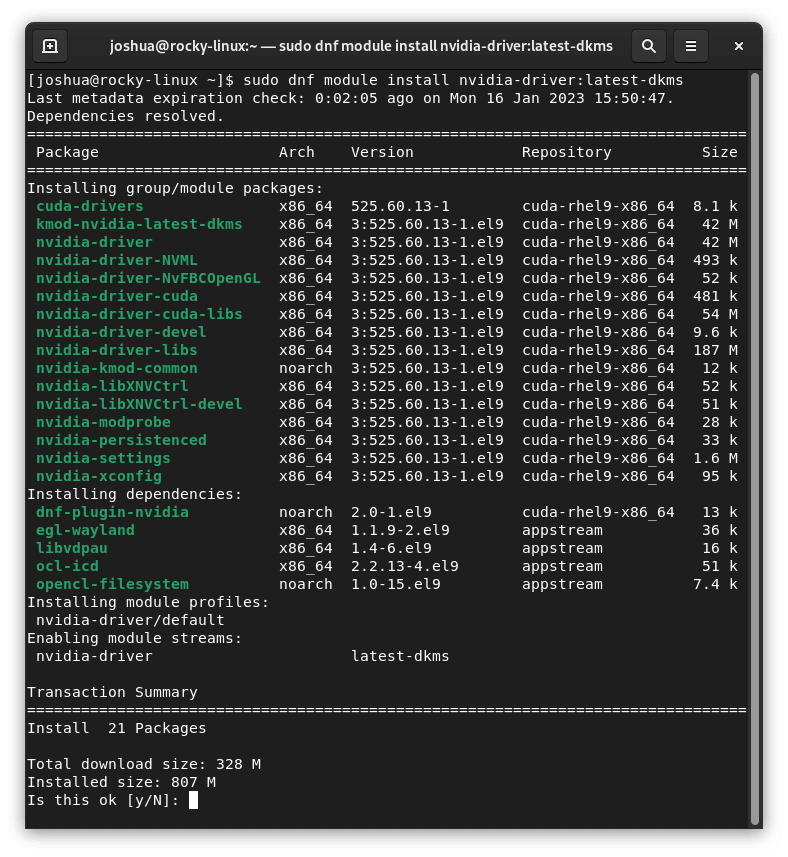Click the nvidia-modprobe package name

point(103,422)
